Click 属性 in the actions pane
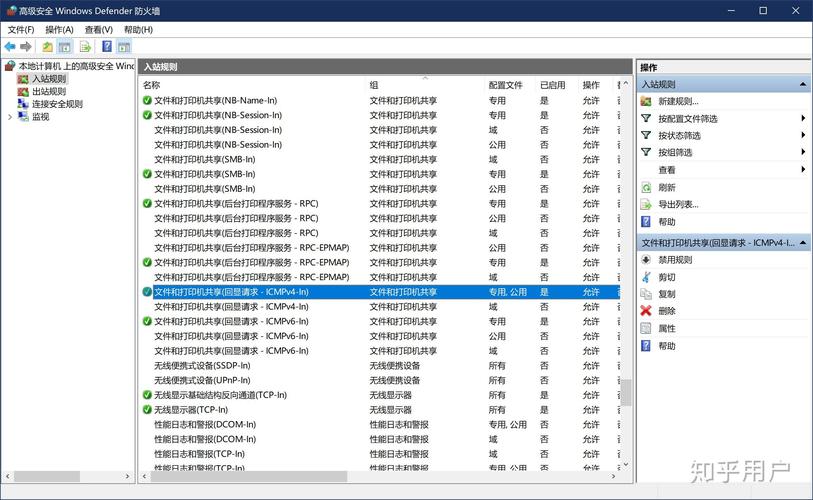 coord(667,328)
